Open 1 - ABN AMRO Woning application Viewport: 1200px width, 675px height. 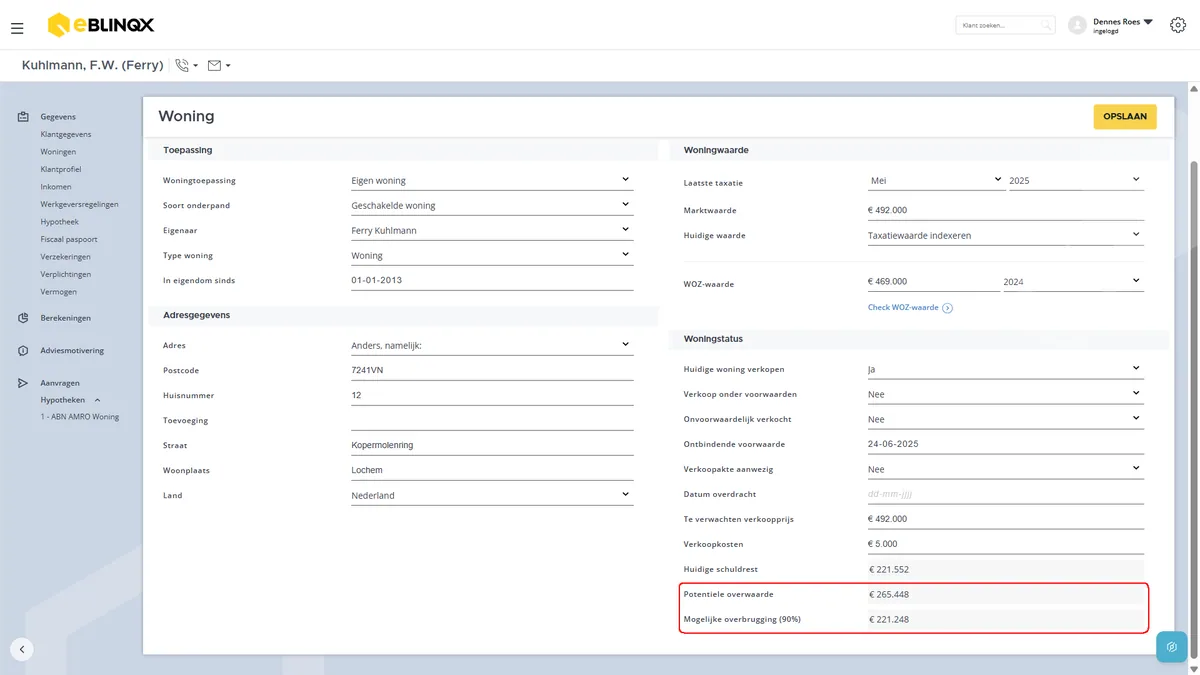pyautogui.click(x=80, y=417)
